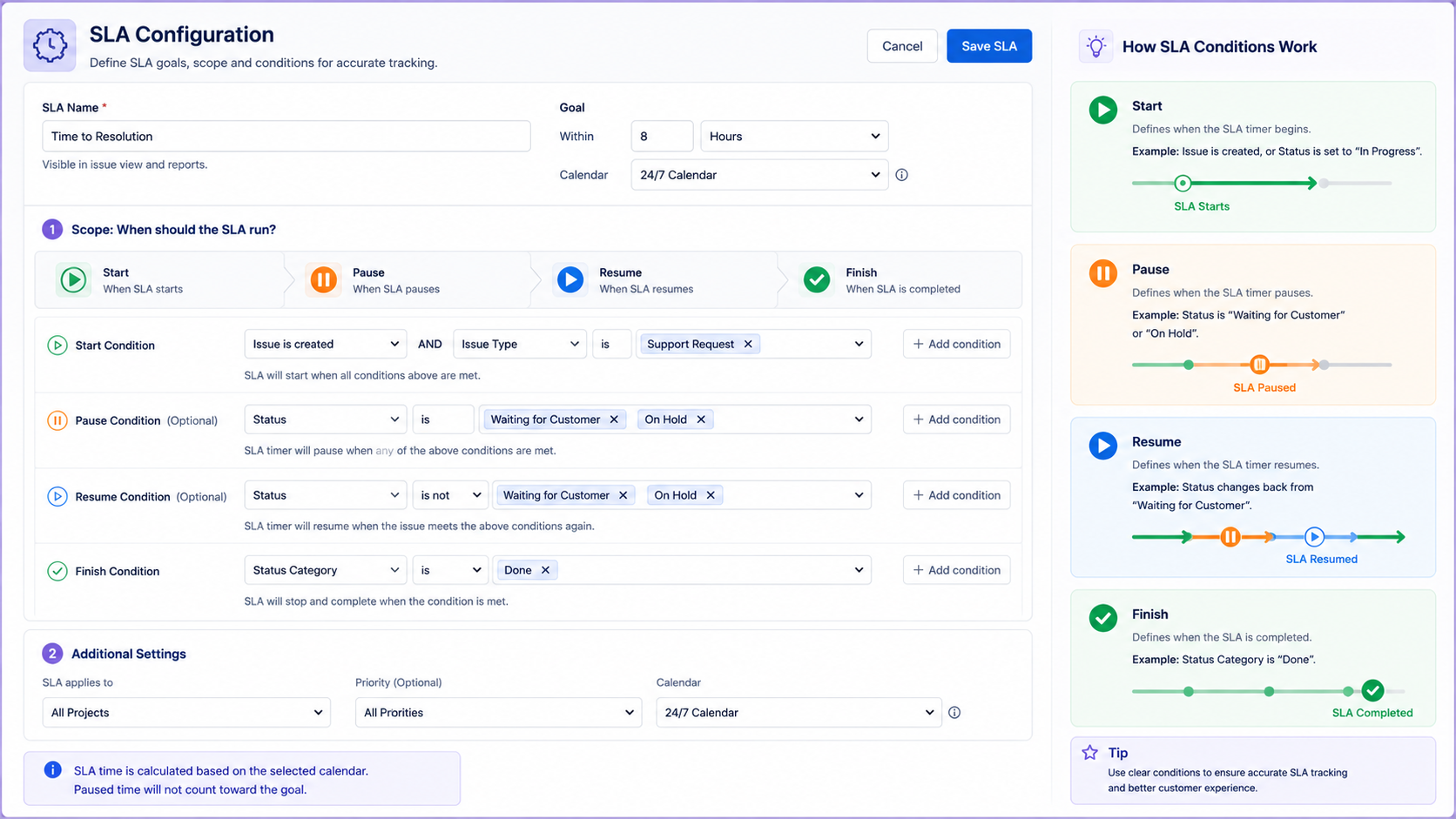Viewport: 1456px width, 819px height.
Task: Open the Issue is created dropdown
Action: coord(326,345)
